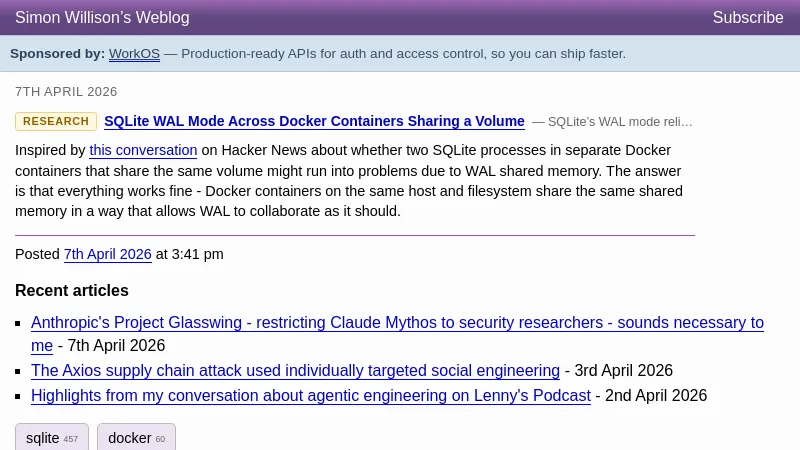The height and width of the screenshot is (450, 800).
Task: Click Subscribe in the header
Action: [x=747, y=18]
